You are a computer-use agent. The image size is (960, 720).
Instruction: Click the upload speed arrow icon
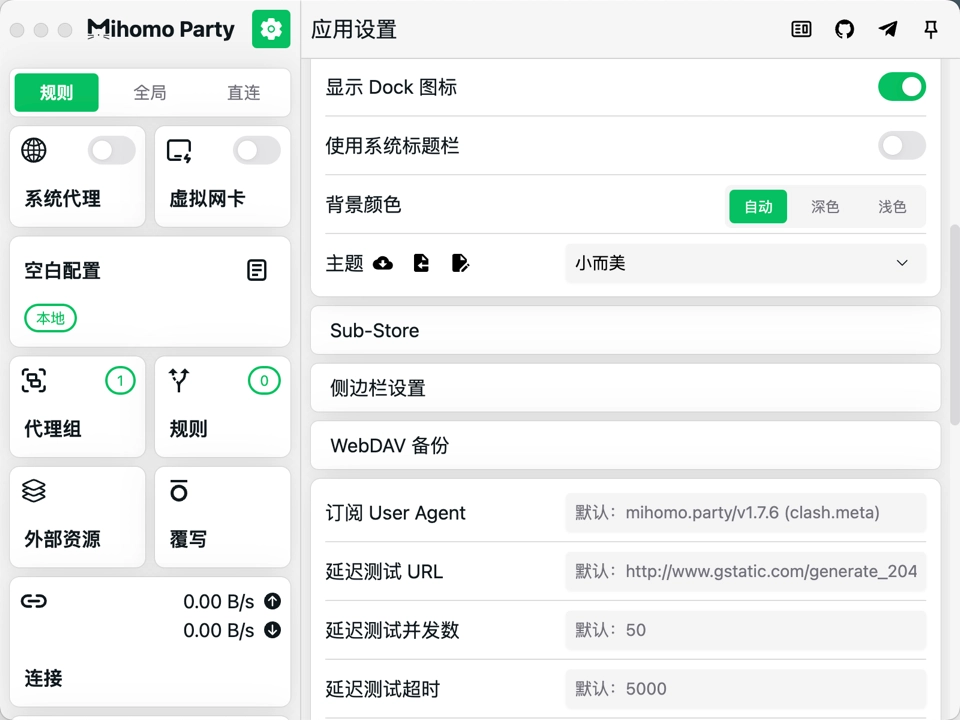click(x=272, y=601)
